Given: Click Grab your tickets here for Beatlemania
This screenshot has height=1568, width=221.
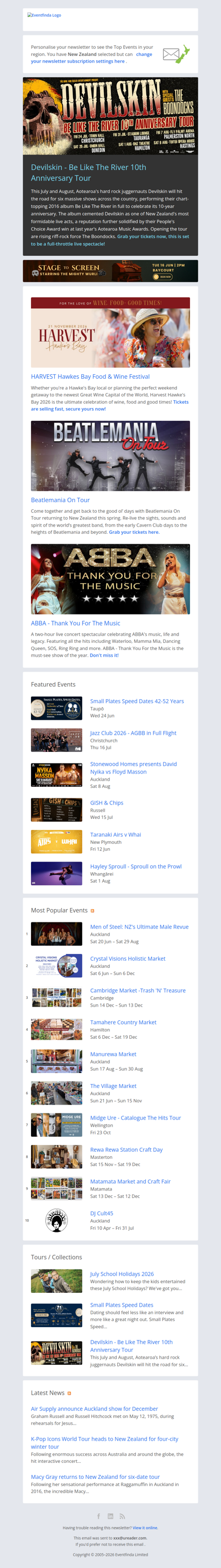Looking at the screenshot, I should tap(134, 532).
